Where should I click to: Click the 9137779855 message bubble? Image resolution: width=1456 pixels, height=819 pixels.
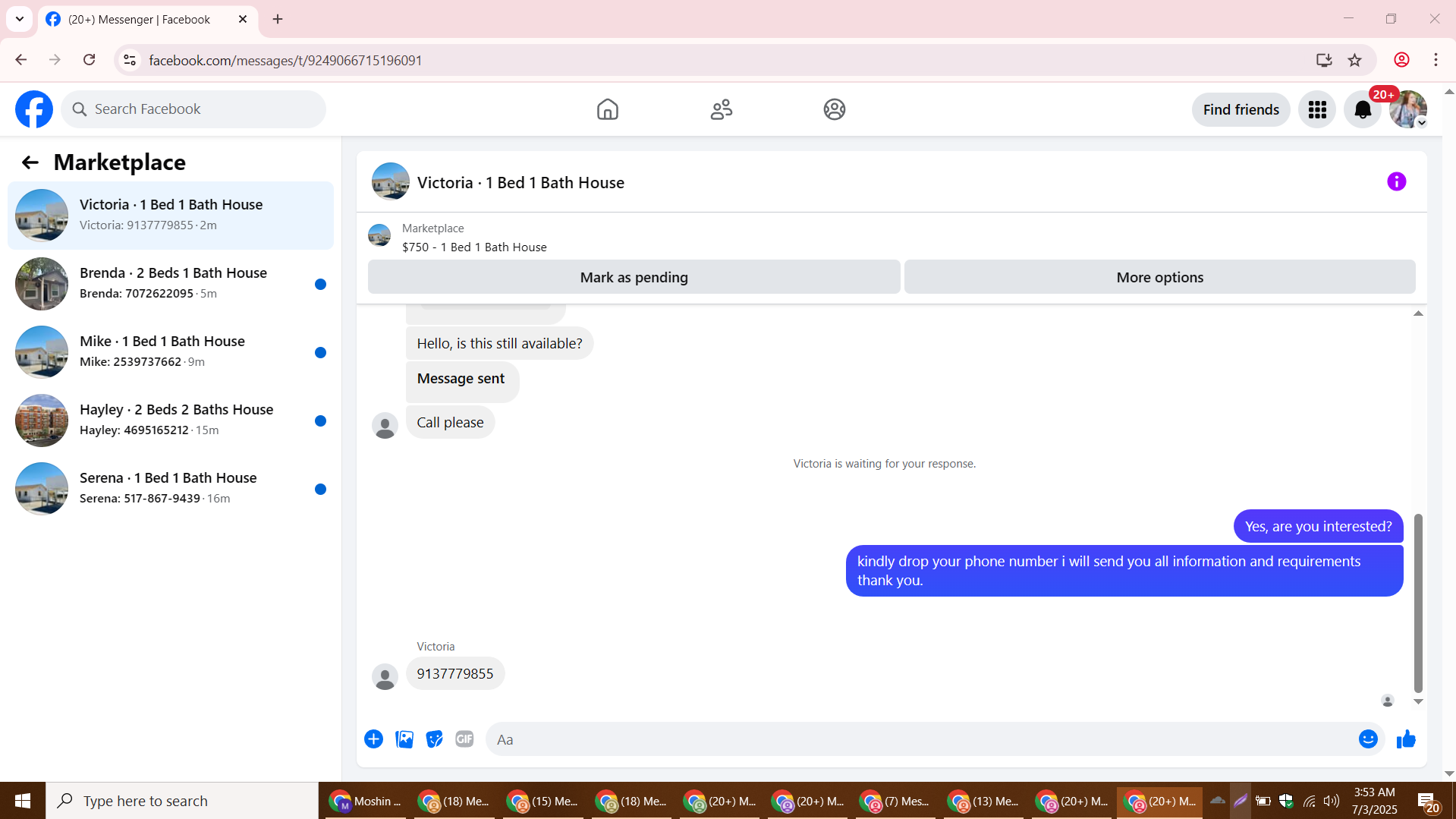pos(455,674)
